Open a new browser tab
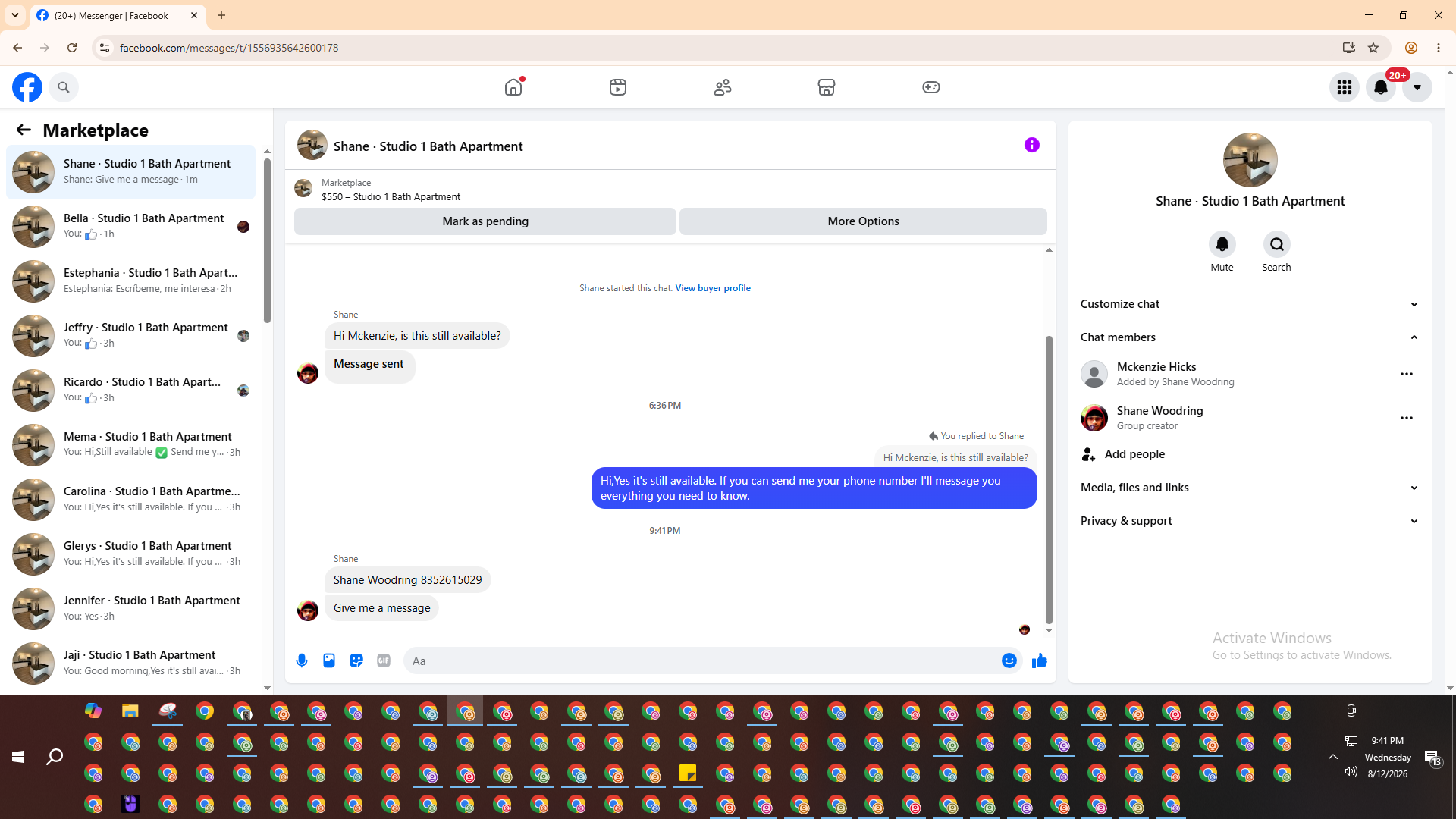Image resolution: width=1456 pixels, height=819 pixels. (x=221, y=15)
